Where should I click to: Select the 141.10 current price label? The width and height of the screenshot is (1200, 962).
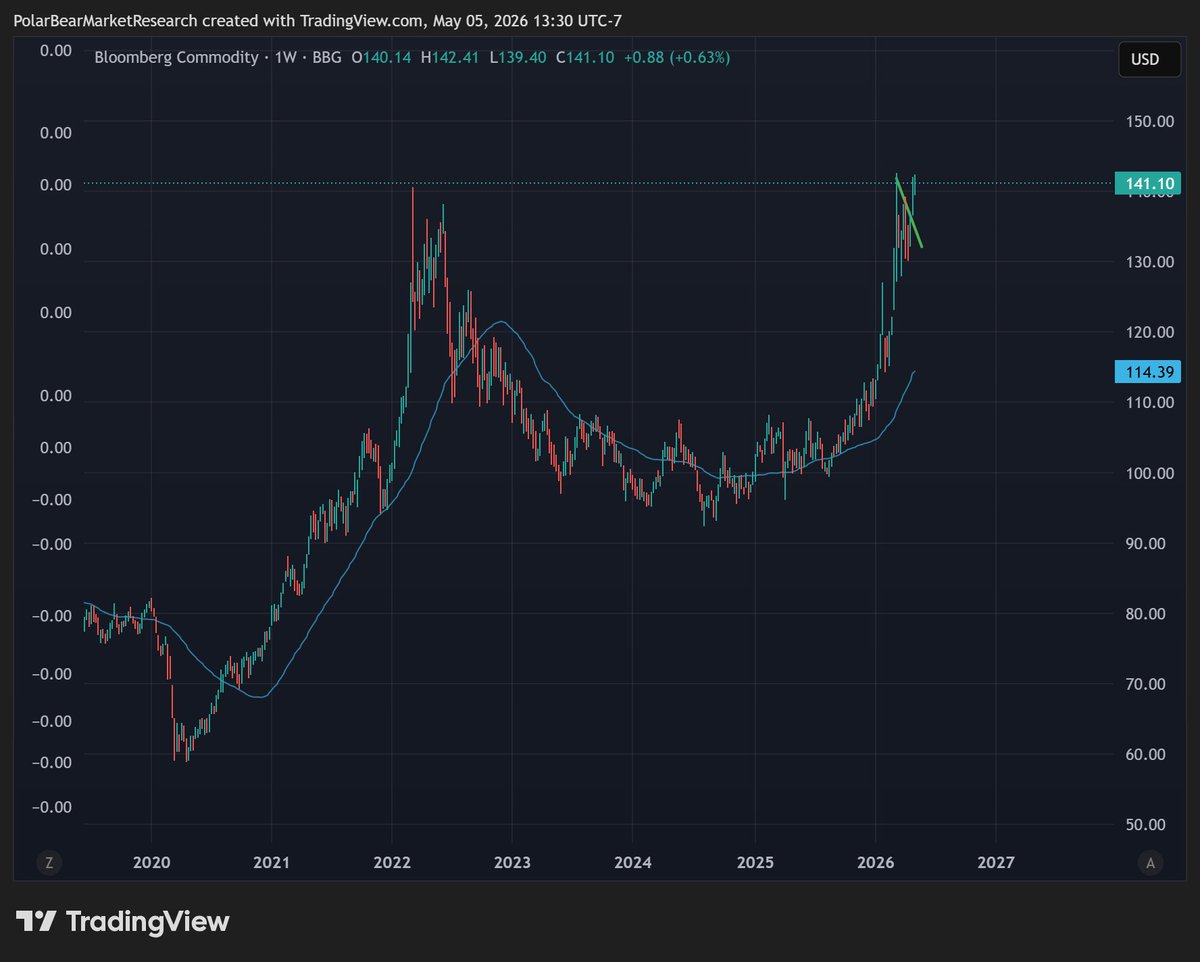[1148, 183]
